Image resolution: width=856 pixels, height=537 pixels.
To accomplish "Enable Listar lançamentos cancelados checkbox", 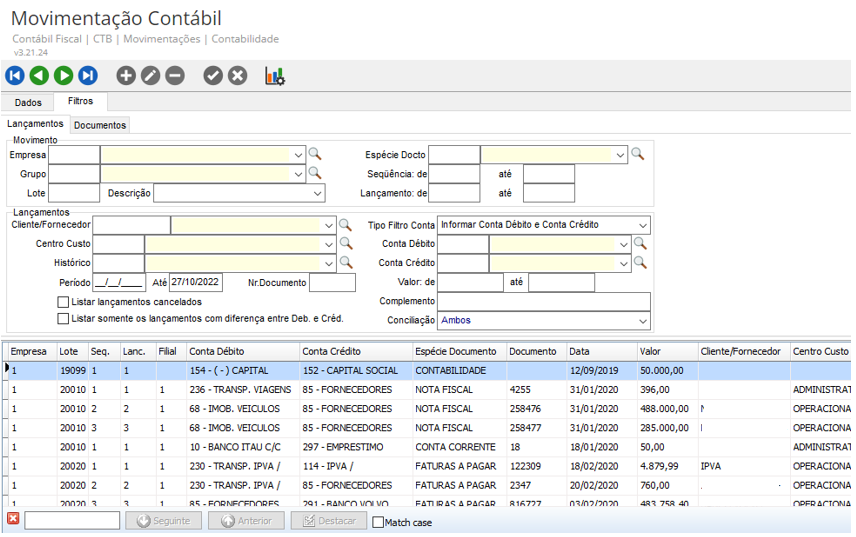I will click(64, 302).
